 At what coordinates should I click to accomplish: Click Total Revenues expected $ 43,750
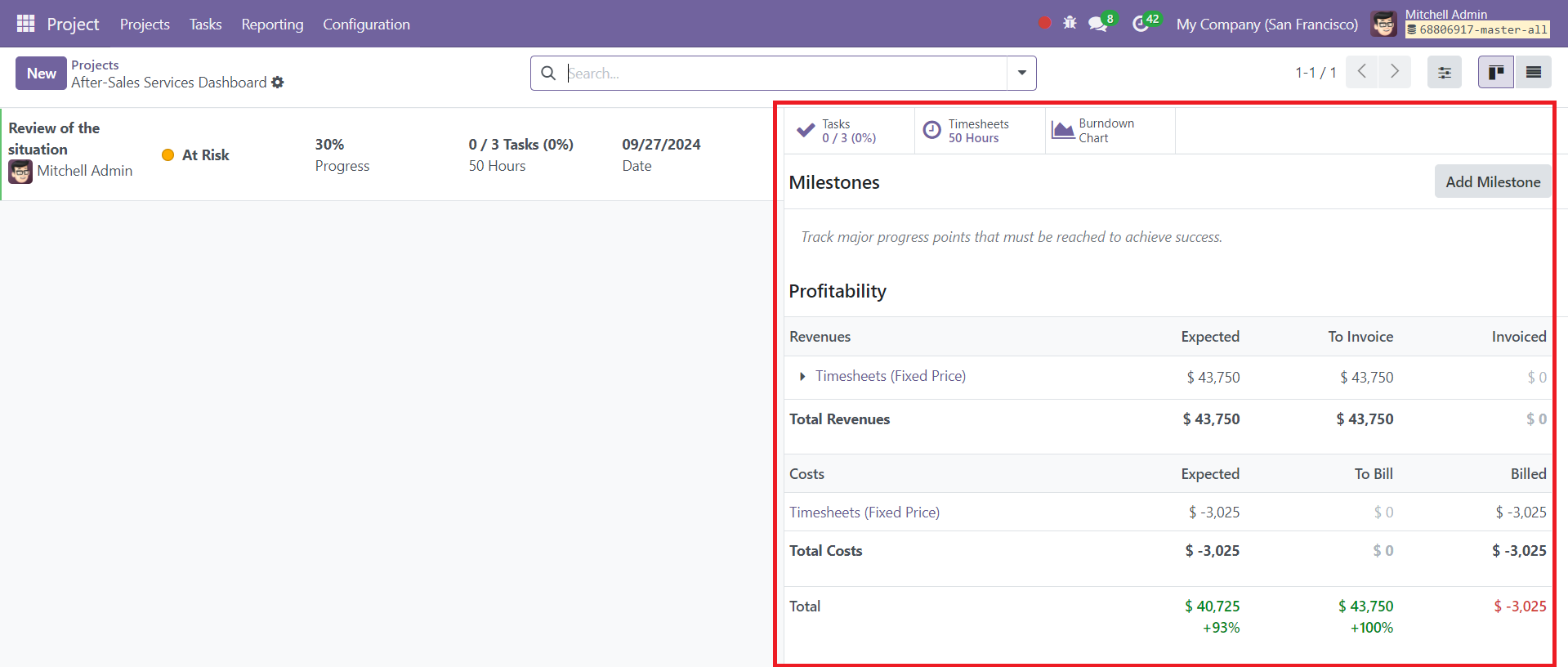(x=1211, y=419)
